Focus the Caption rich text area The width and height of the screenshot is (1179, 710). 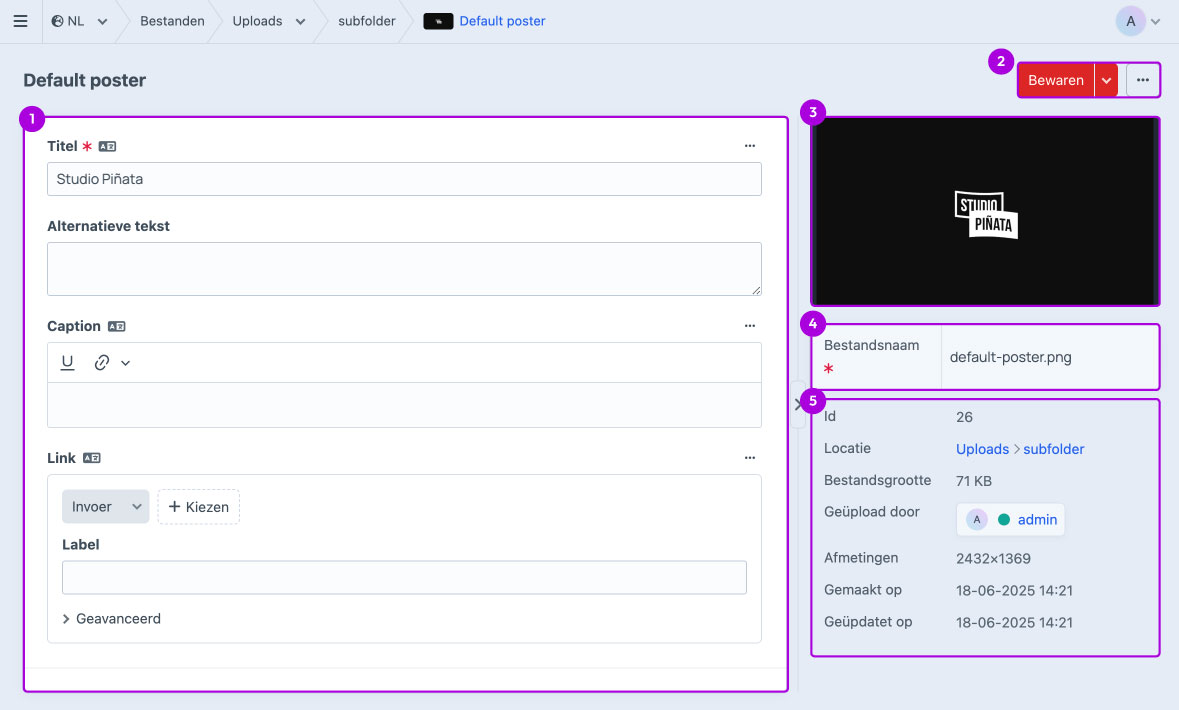(404, 405)
